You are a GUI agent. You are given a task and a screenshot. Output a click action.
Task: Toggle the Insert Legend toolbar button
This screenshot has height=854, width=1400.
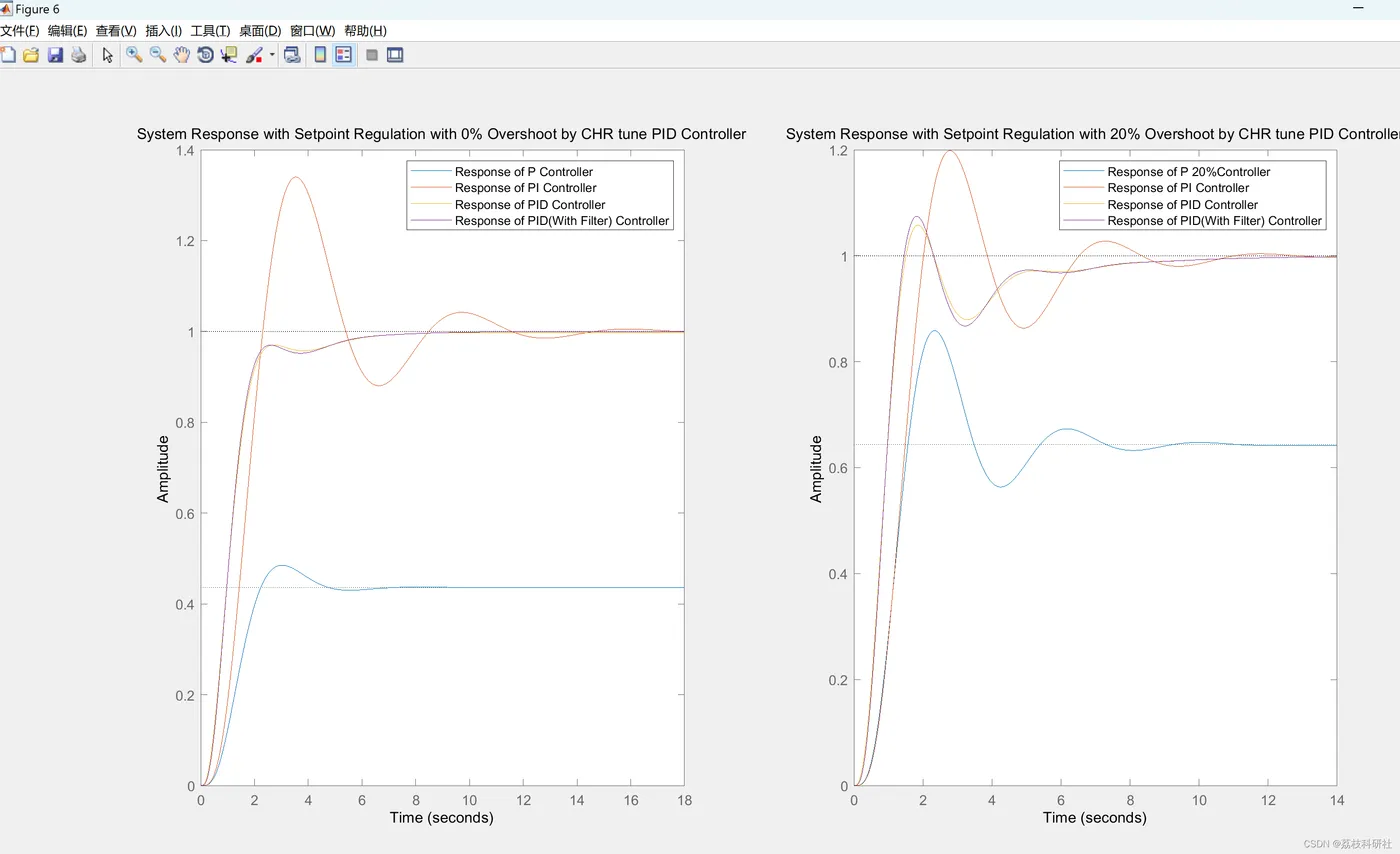coord(343,55)
